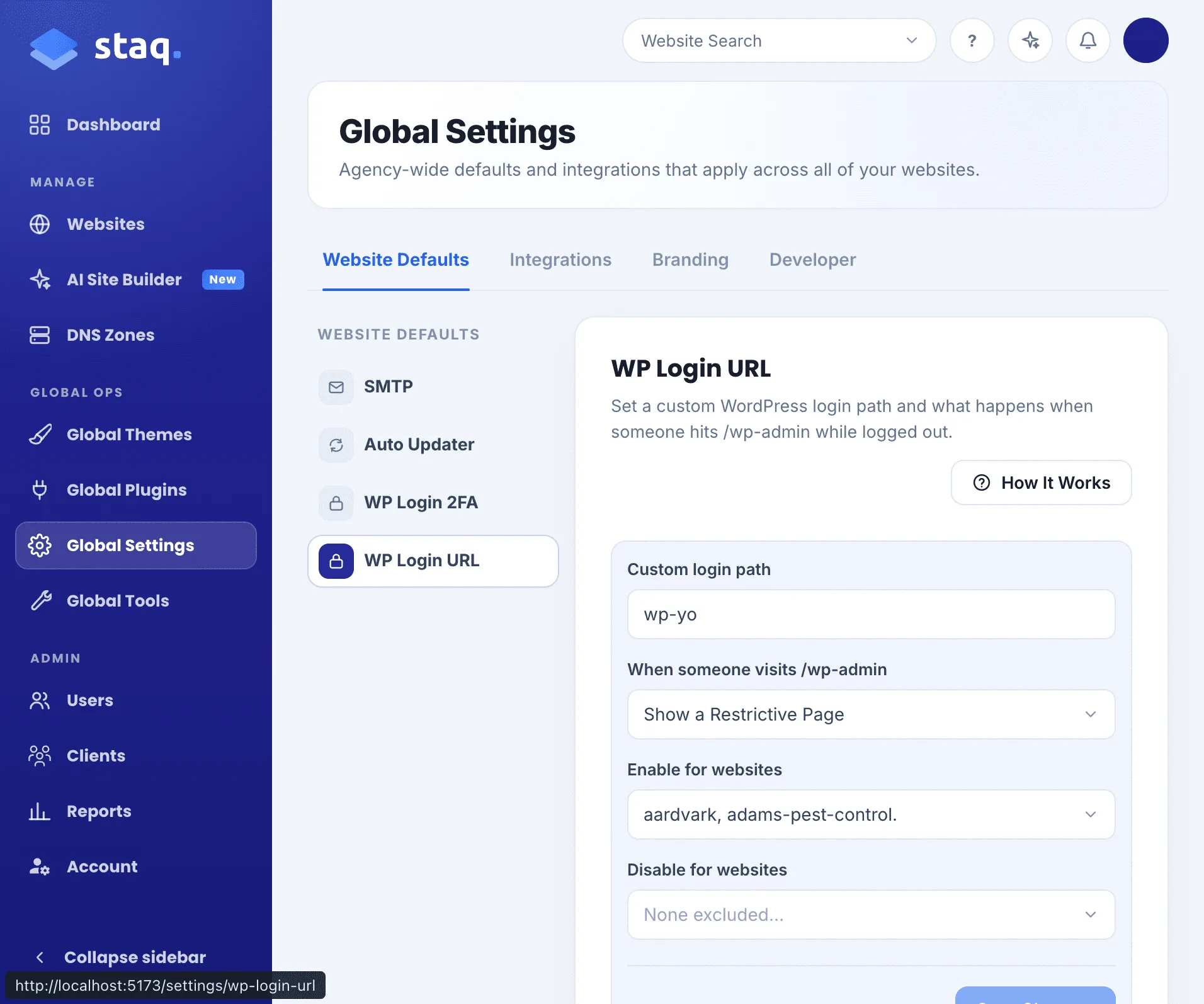1204x1004 pixels.
Task: Switch to the Branding tab
Action: tap(690, 260)
